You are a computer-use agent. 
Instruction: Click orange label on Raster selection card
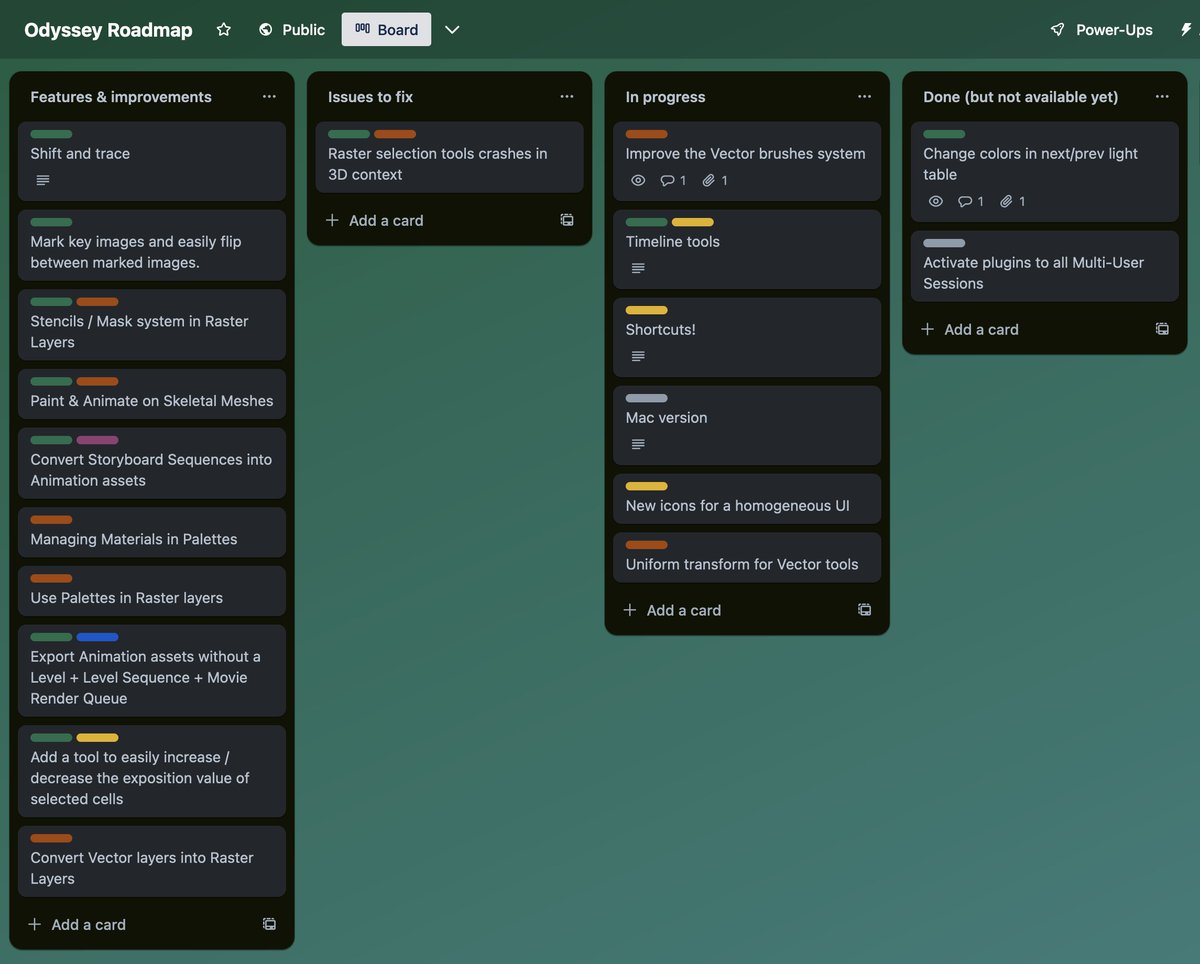[x=395, y=134]
